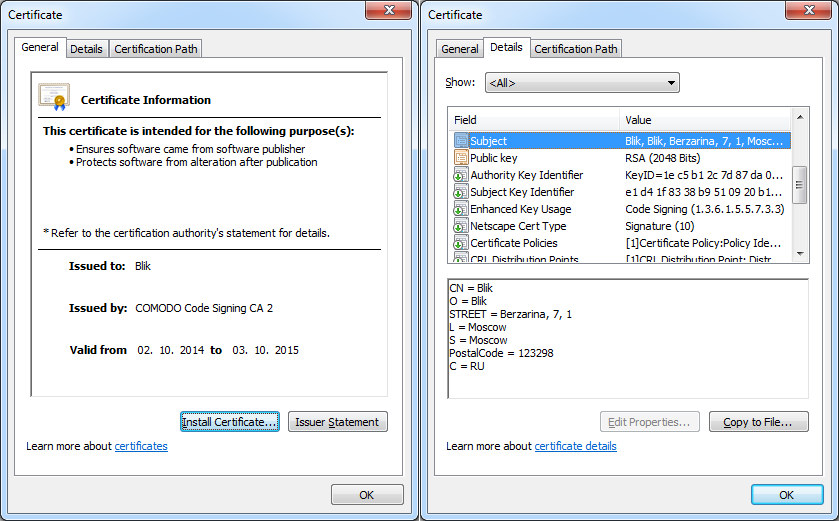The height and width of the screenshot is (521, 840).
Task: Open Certification Path tab in right window
Action: pyautogui.click(x=576, y=49)
